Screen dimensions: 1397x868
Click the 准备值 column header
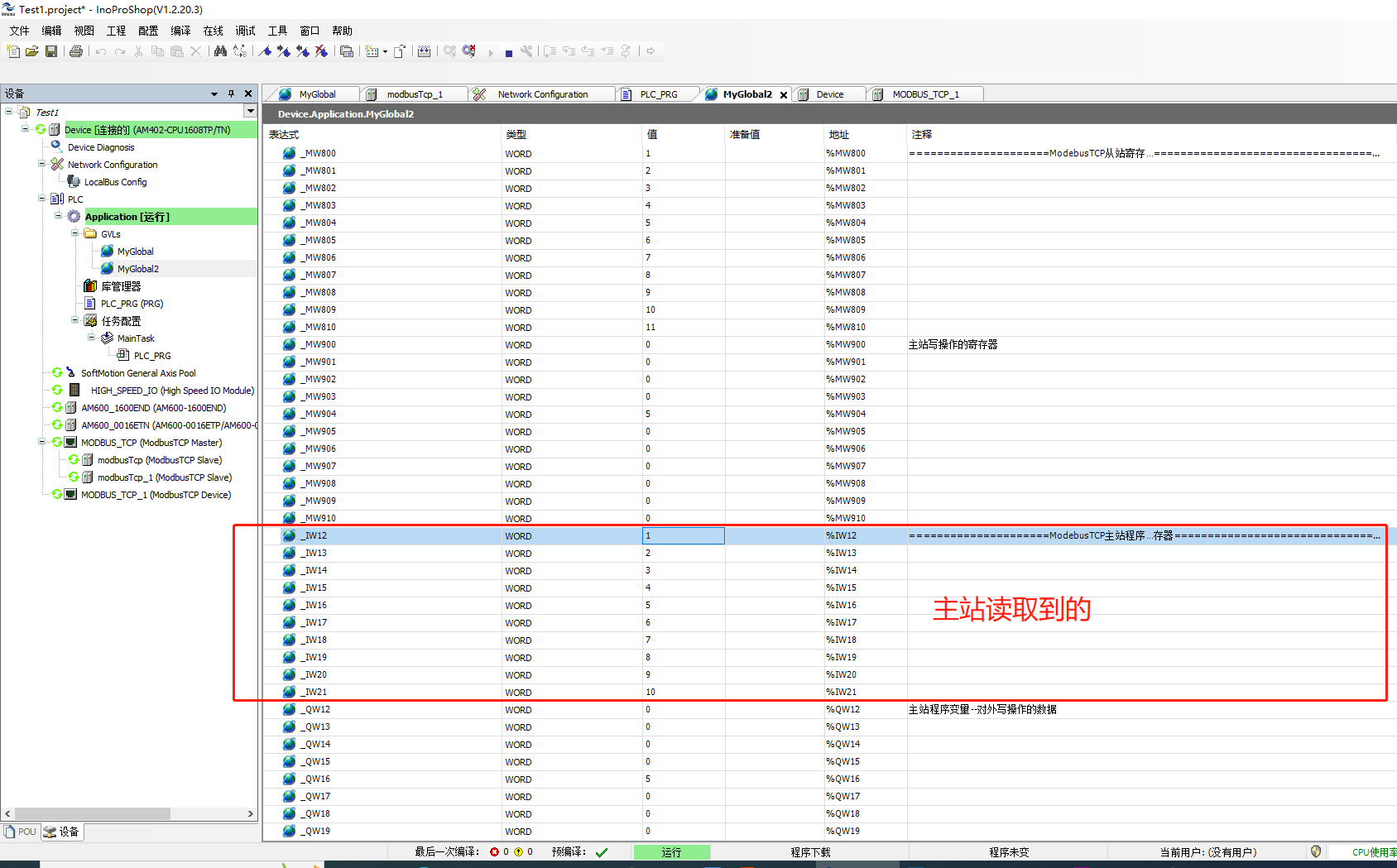[775, 134]
